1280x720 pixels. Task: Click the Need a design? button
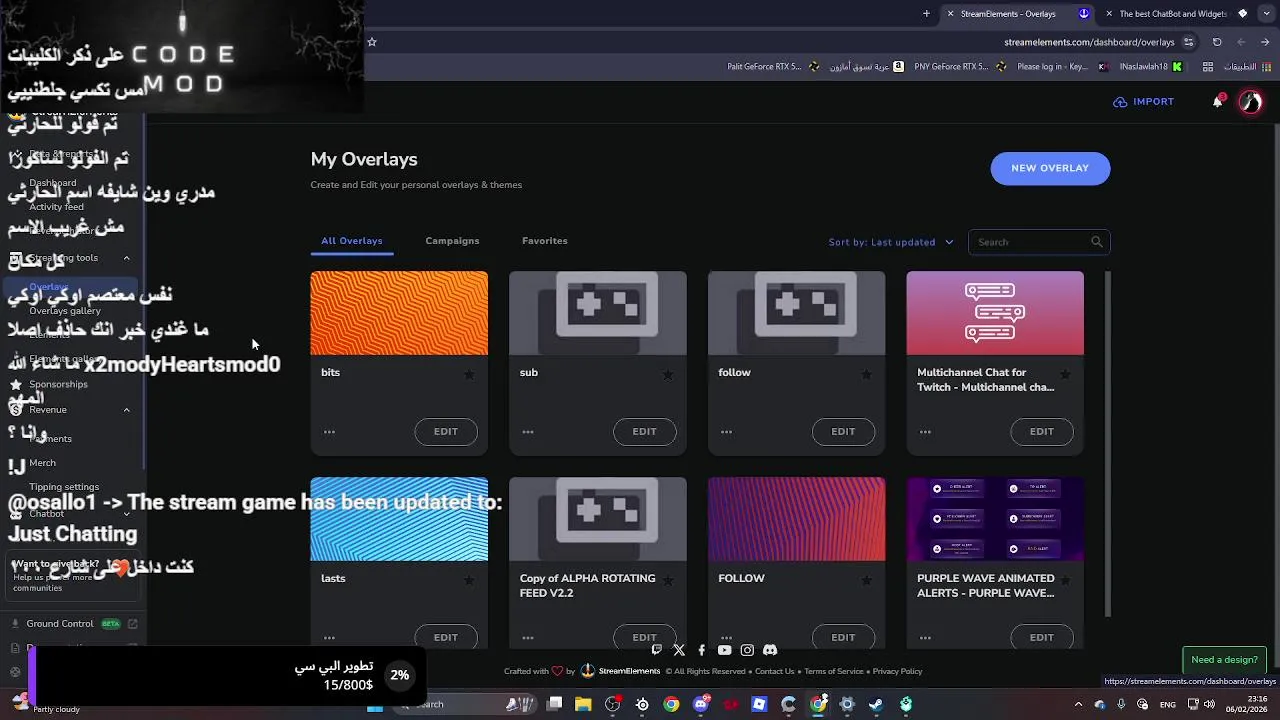click(x=1225, y=660)
